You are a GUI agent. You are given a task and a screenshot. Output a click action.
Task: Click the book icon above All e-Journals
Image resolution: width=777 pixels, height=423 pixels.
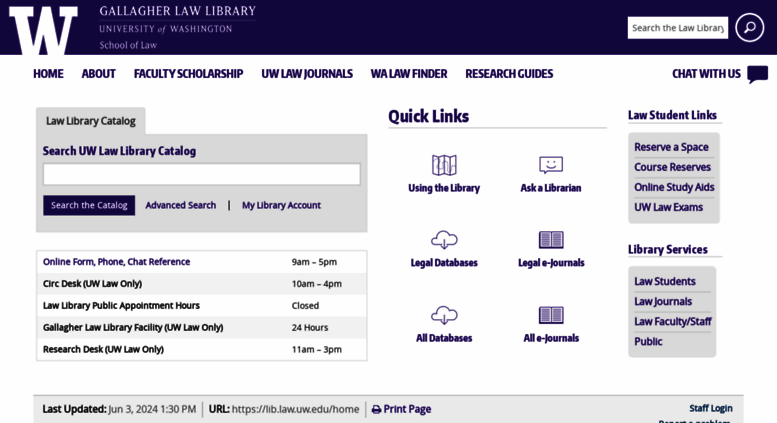tap(551, 315)
